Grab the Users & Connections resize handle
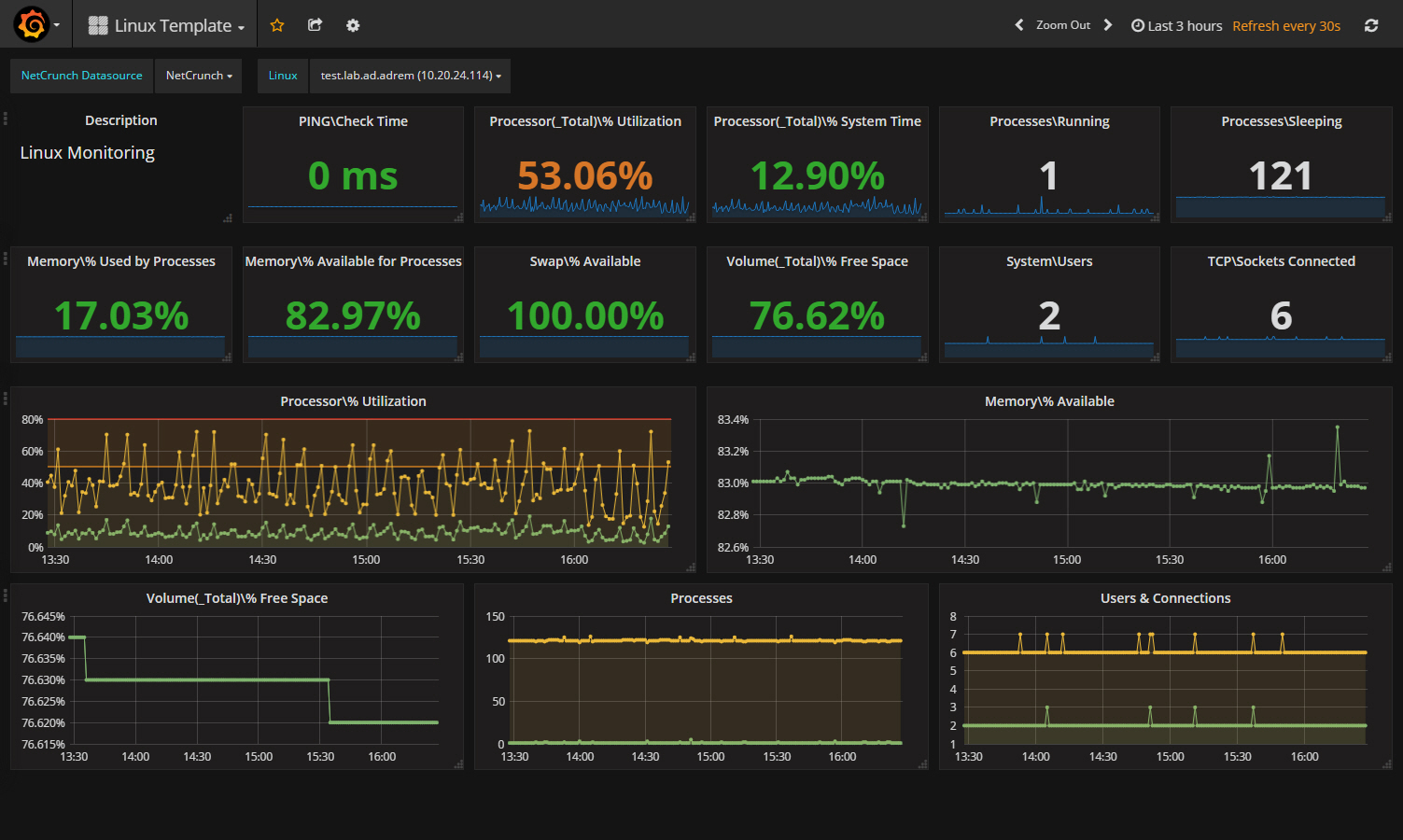The image size is (1403, 840). click(x=1387, y=764)
